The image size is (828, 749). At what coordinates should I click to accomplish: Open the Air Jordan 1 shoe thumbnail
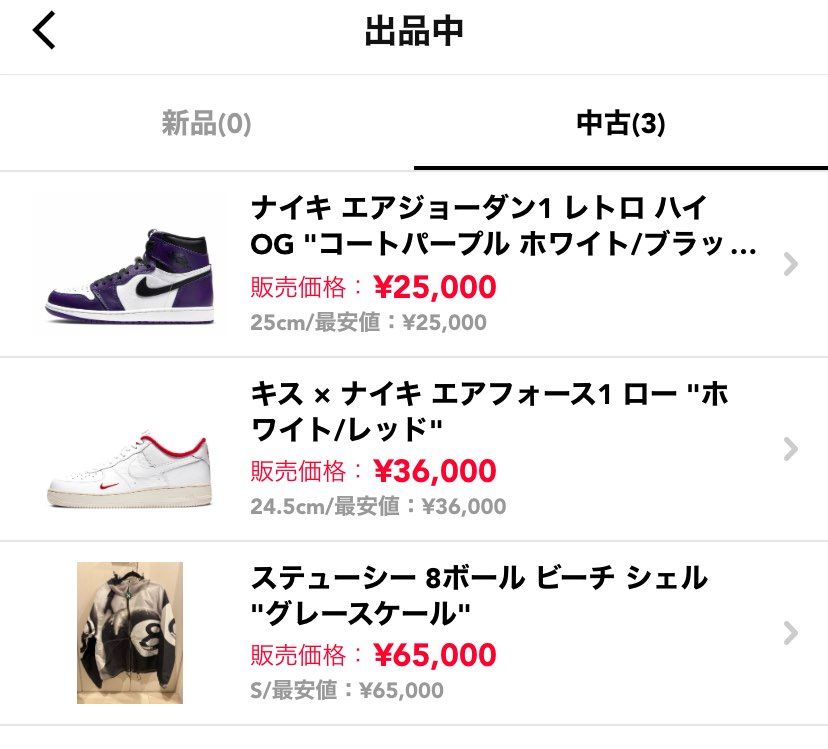(x=129, y=264)
